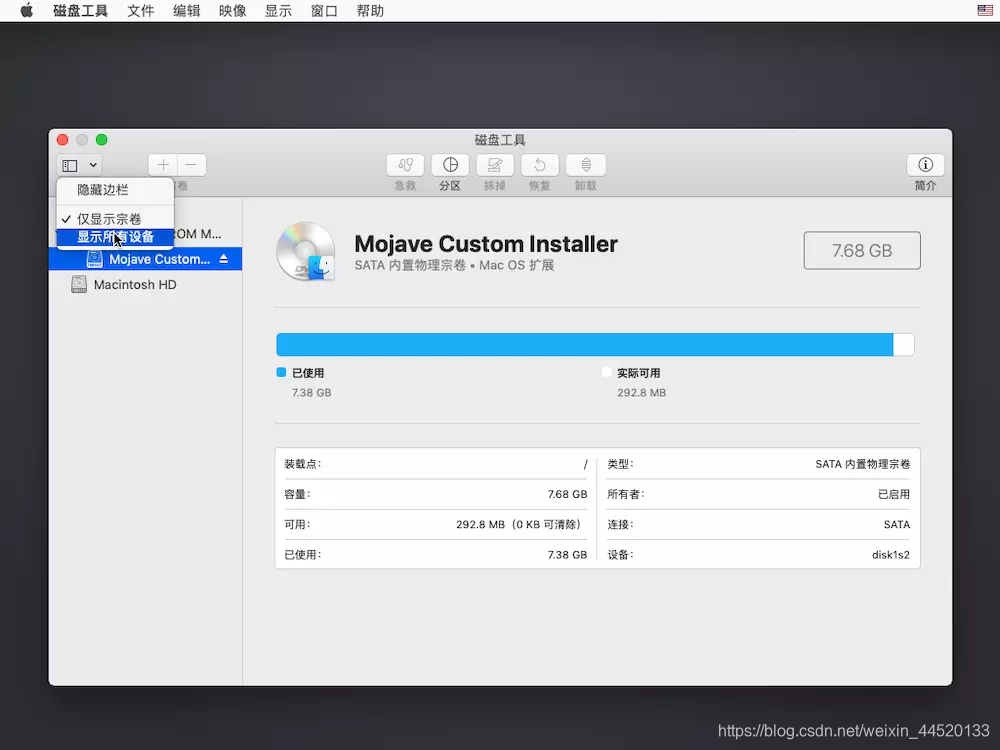Open the 帮助 menu
Screen dimensions: 1000x750
click(x=370, y=11)
